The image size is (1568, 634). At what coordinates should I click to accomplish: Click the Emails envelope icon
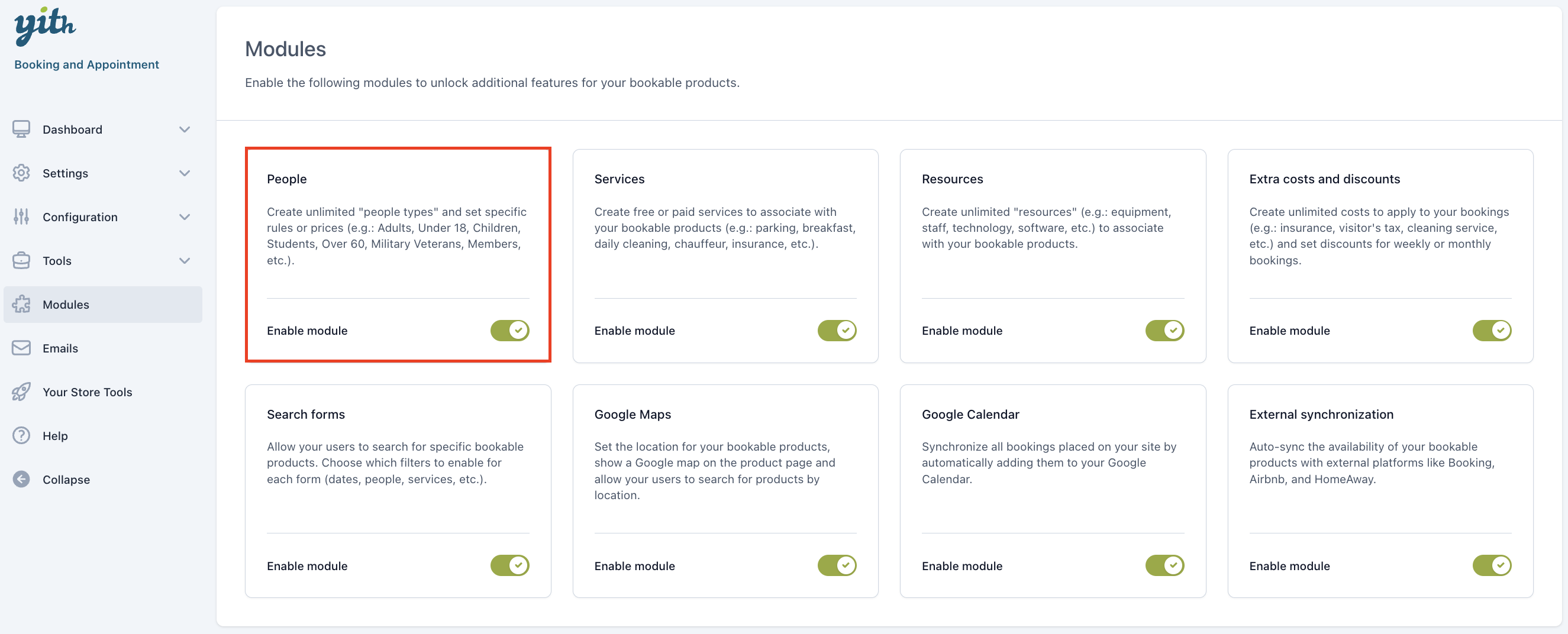pos(21,348)
